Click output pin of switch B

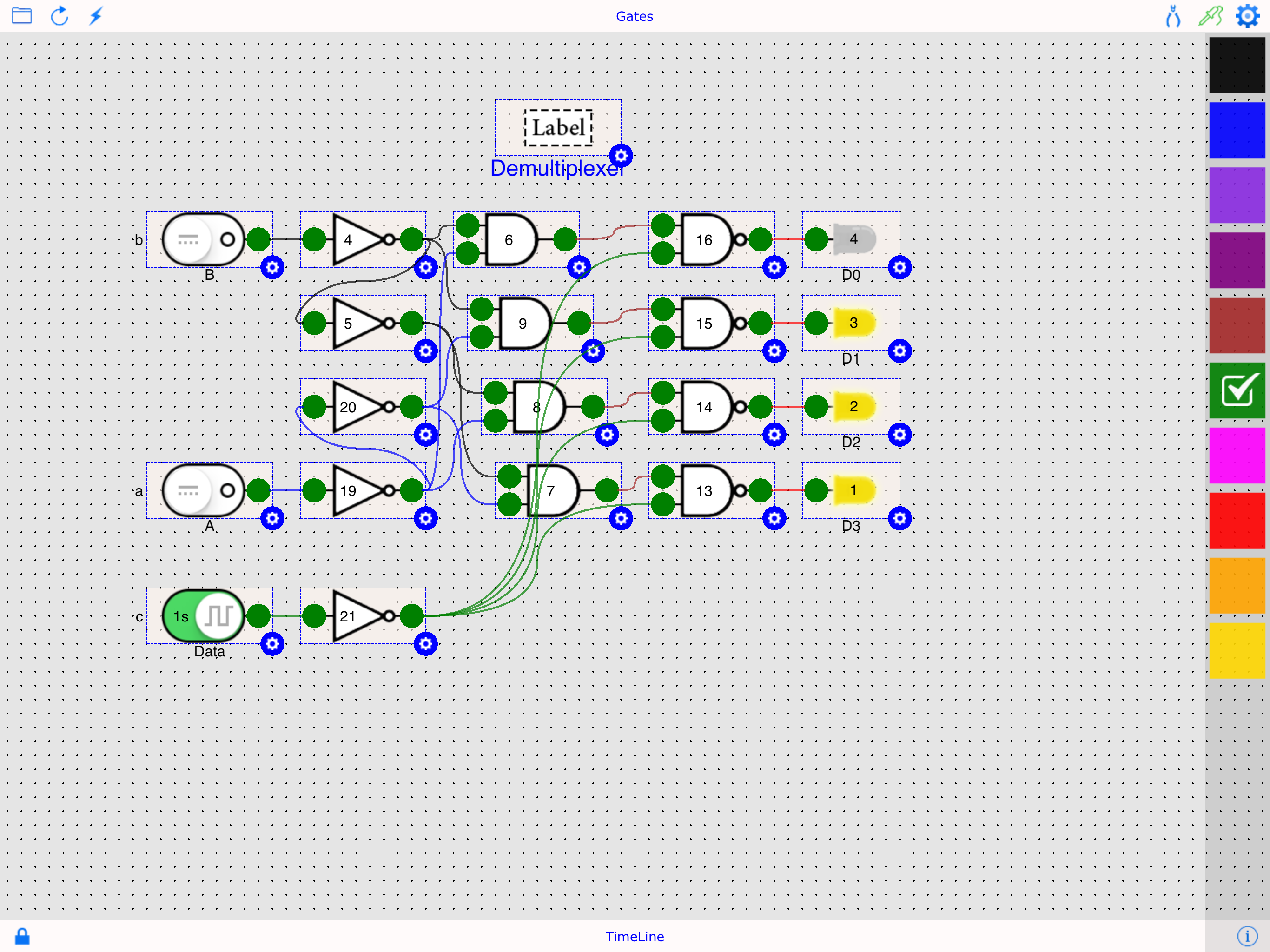click(258, 239)
